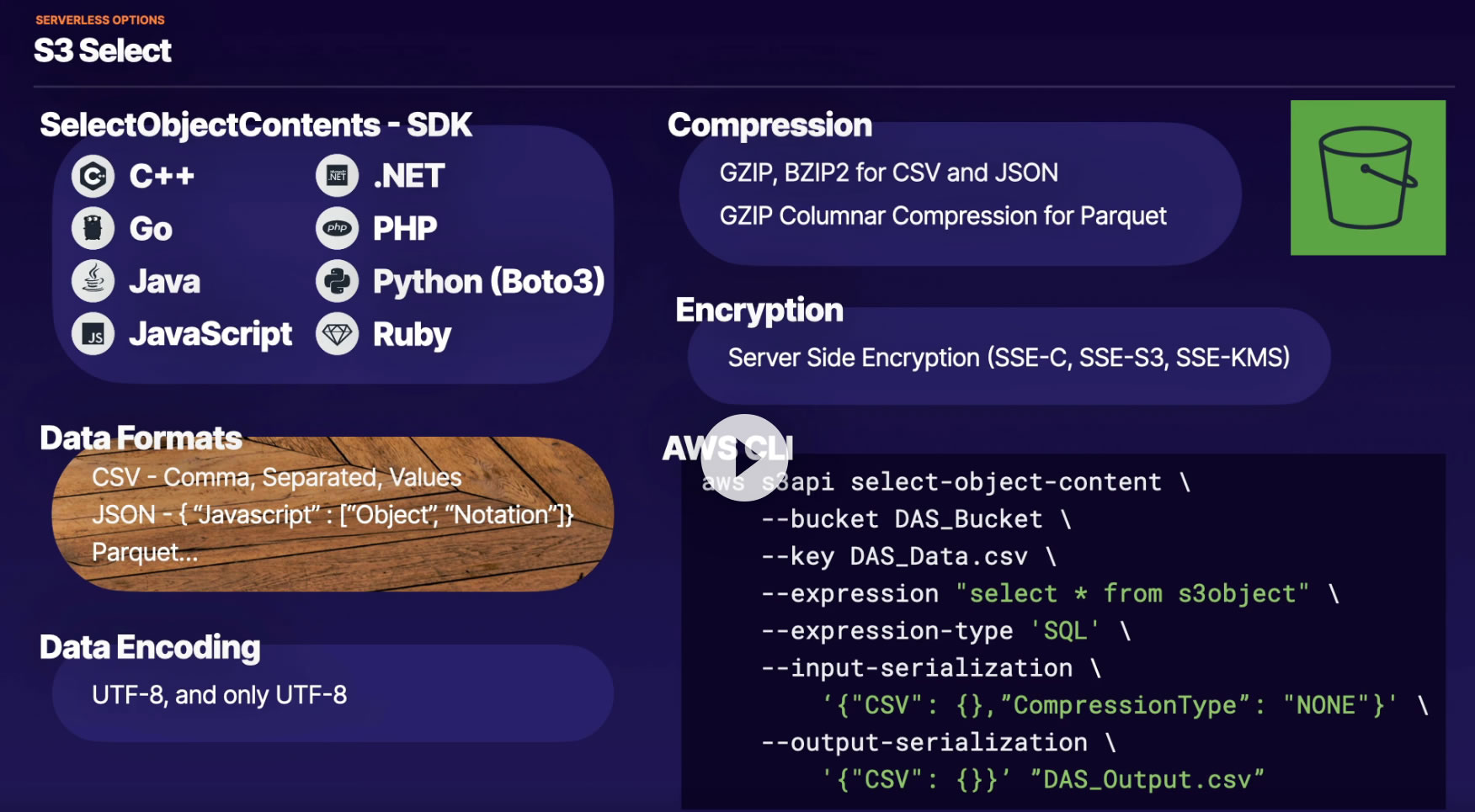1475x812 pixels.
Task: Click the green S3 bucket icon
Action: pos(1367,178)
